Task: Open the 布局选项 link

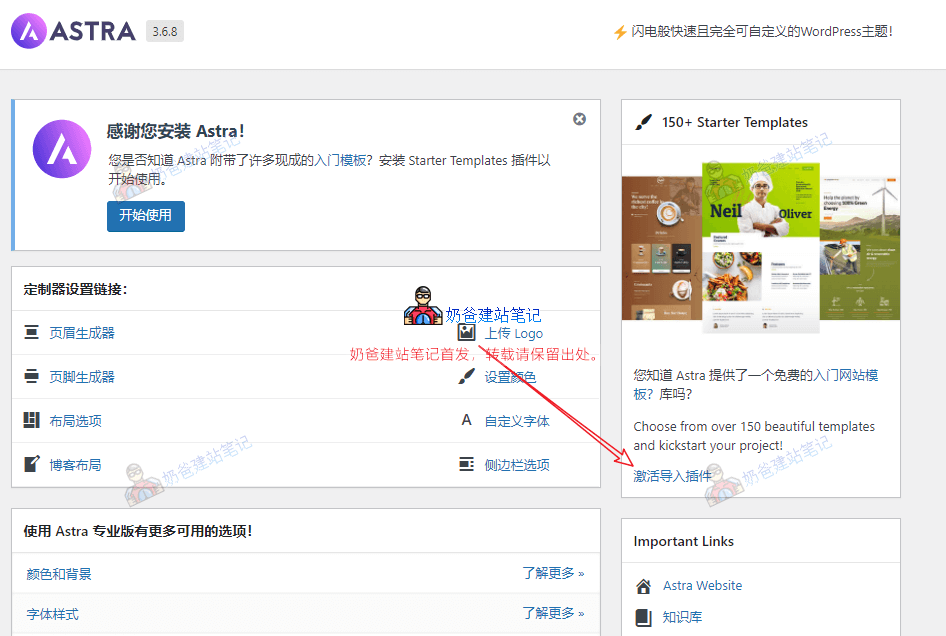Action: (x=76, y=421)
